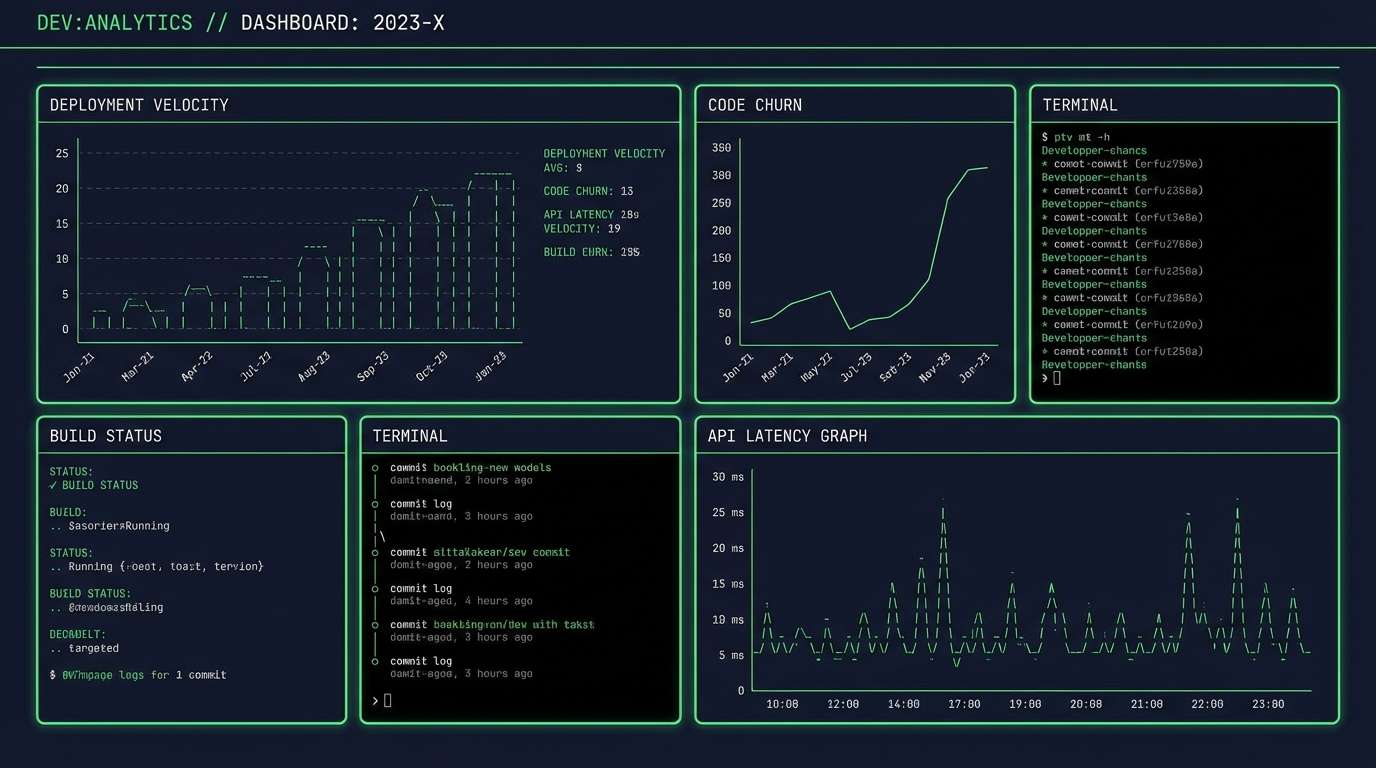1376x768 pixels.
Task: Select the last "commit log" node as active
Action: click(376, 660)
